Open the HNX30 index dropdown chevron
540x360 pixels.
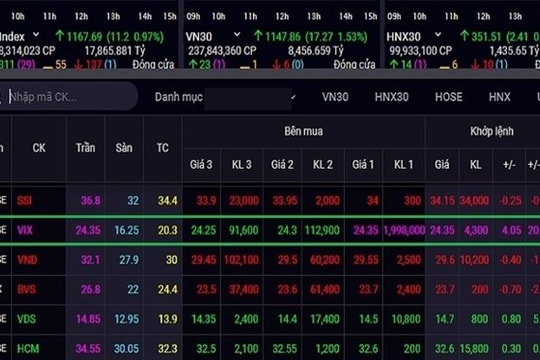[438, 34]
